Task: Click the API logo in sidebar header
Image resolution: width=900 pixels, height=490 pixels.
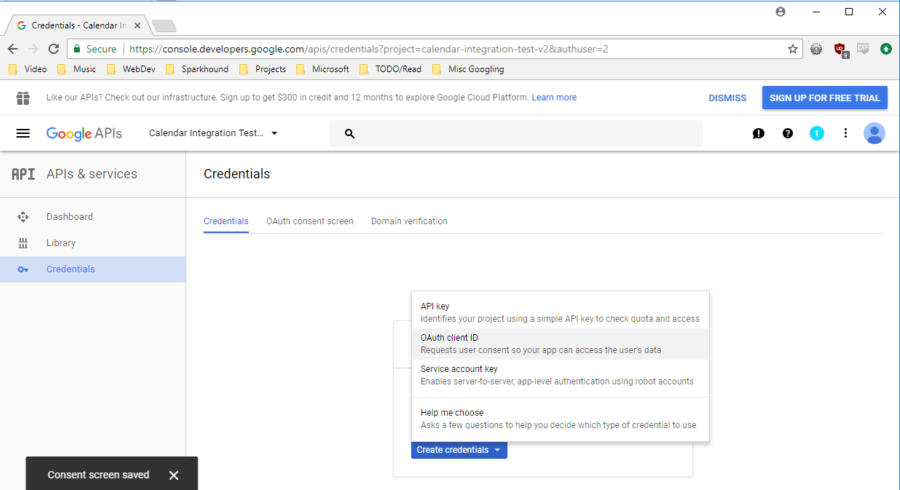Action: pyautogui.click(x=23, y=174)
